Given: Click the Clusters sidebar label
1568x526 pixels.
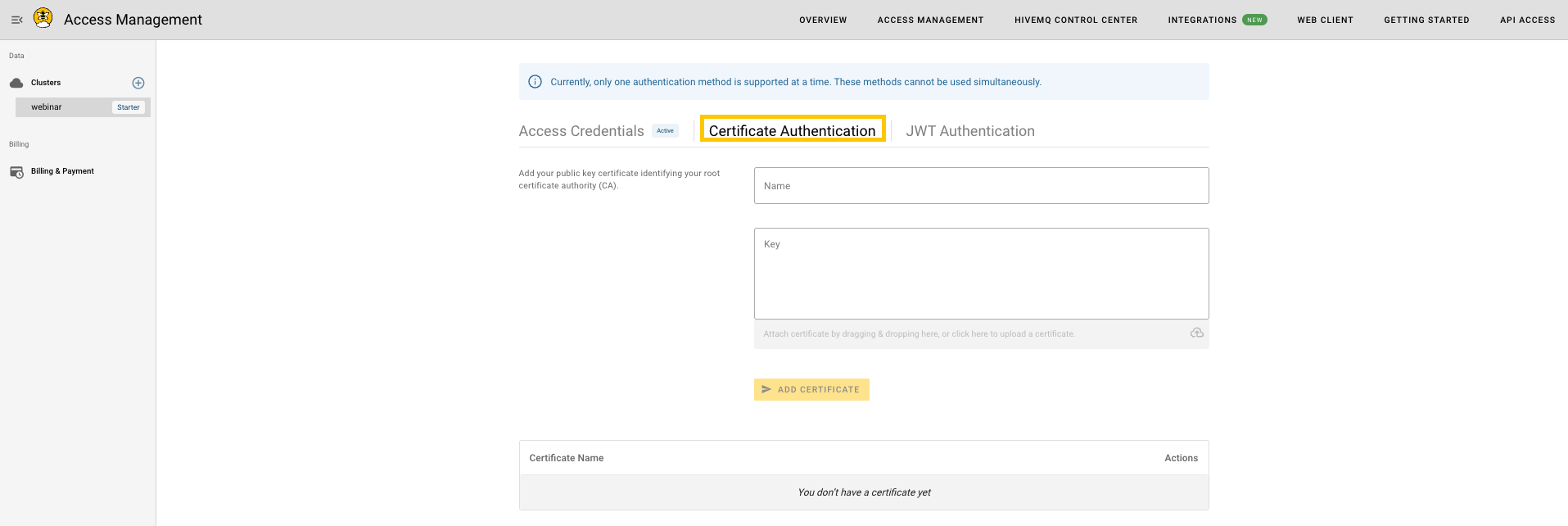Looking at the screenshot, I should (x=46, y=83).
